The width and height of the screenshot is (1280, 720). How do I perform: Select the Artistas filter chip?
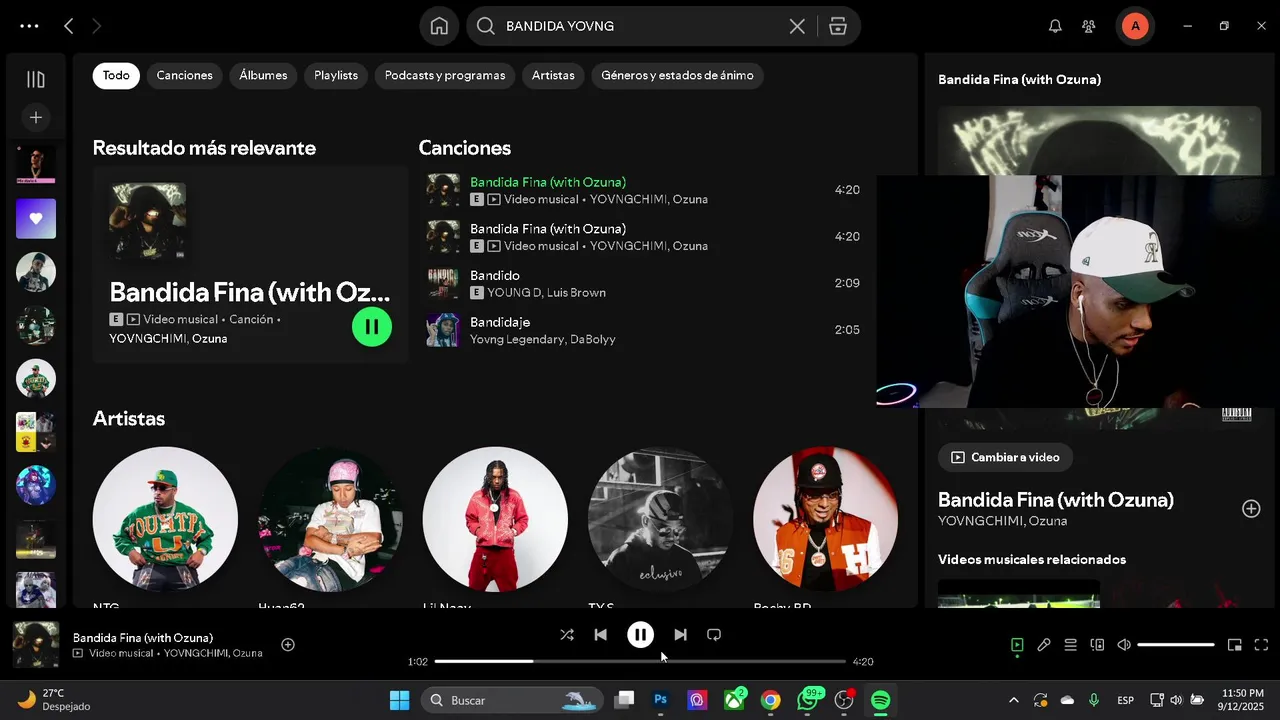pos(553,75)
